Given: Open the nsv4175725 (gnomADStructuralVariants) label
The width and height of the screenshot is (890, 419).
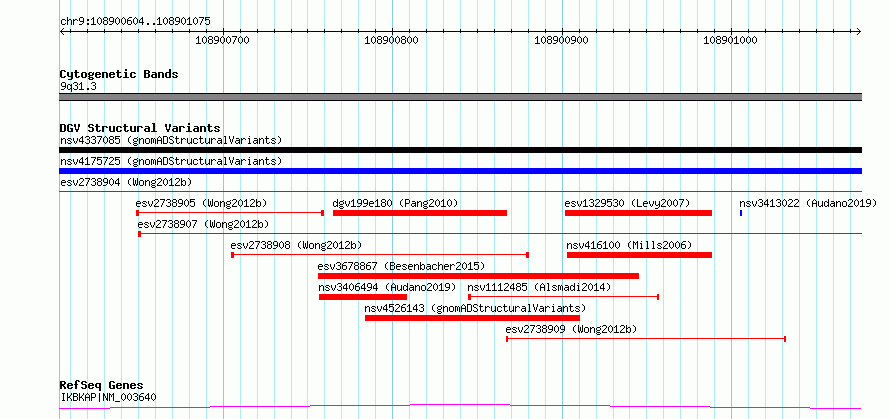Looking at the screenshot, I should 171,161.
